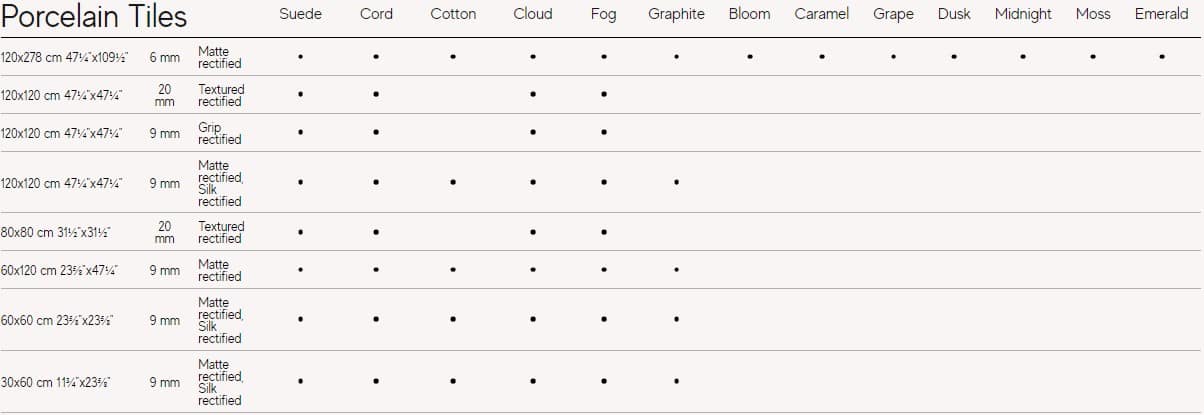Click the 80x80 cm size label
This screenshot has width=1204, height=415.
click(55, 233)
